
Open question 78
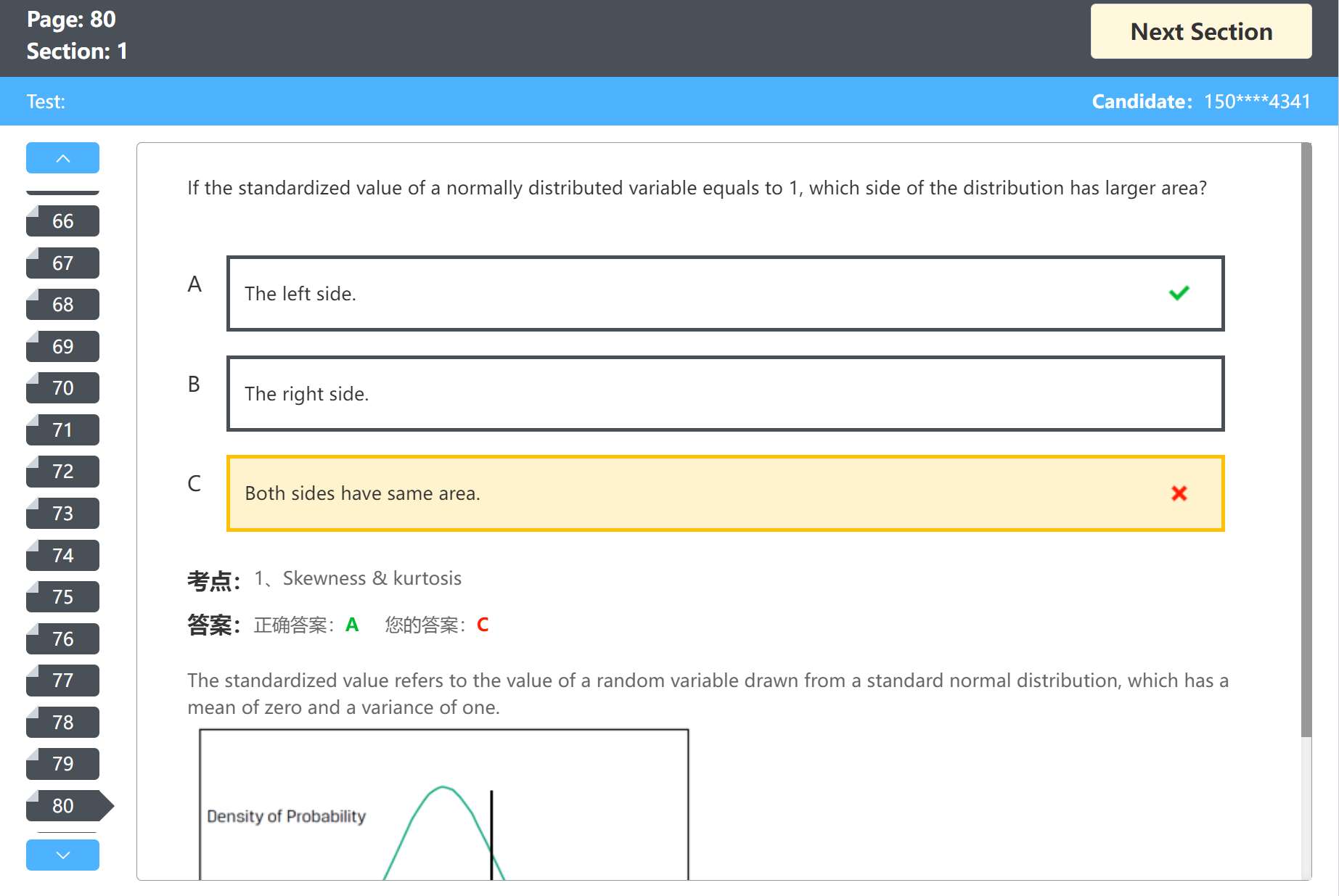pyautogui.click(x=63, y=723)
